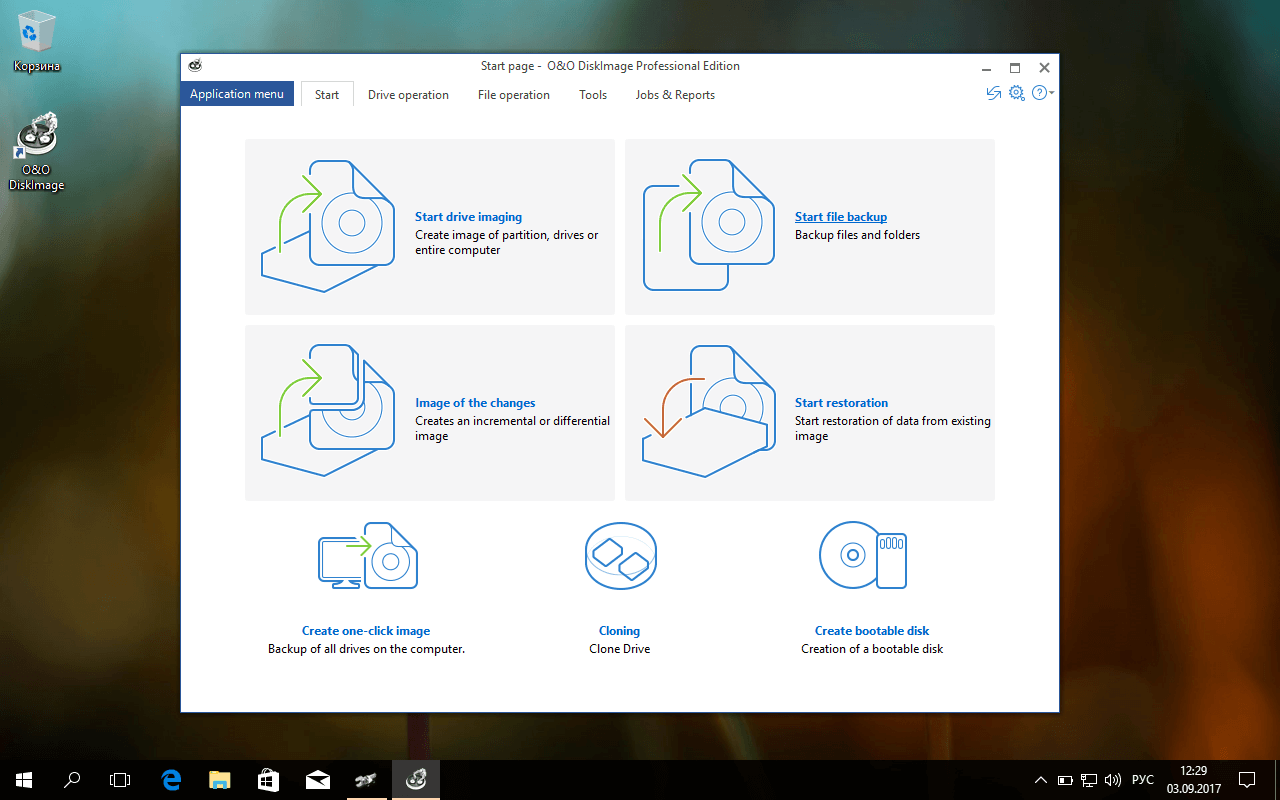
Task: Select the Recycle Bin (Корзина) desktop icon
Action: [36, 42]
